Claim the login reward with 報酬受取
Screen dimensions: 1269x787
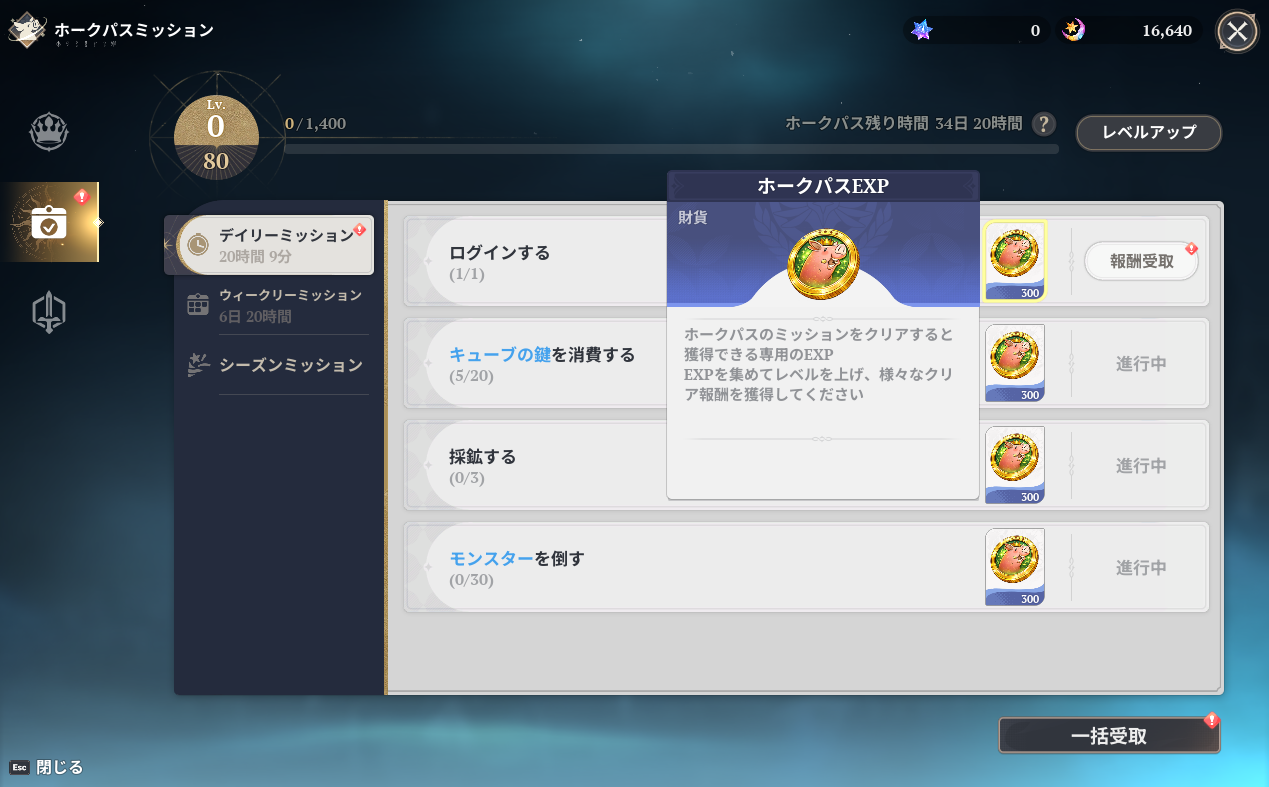pos(1141,262)
